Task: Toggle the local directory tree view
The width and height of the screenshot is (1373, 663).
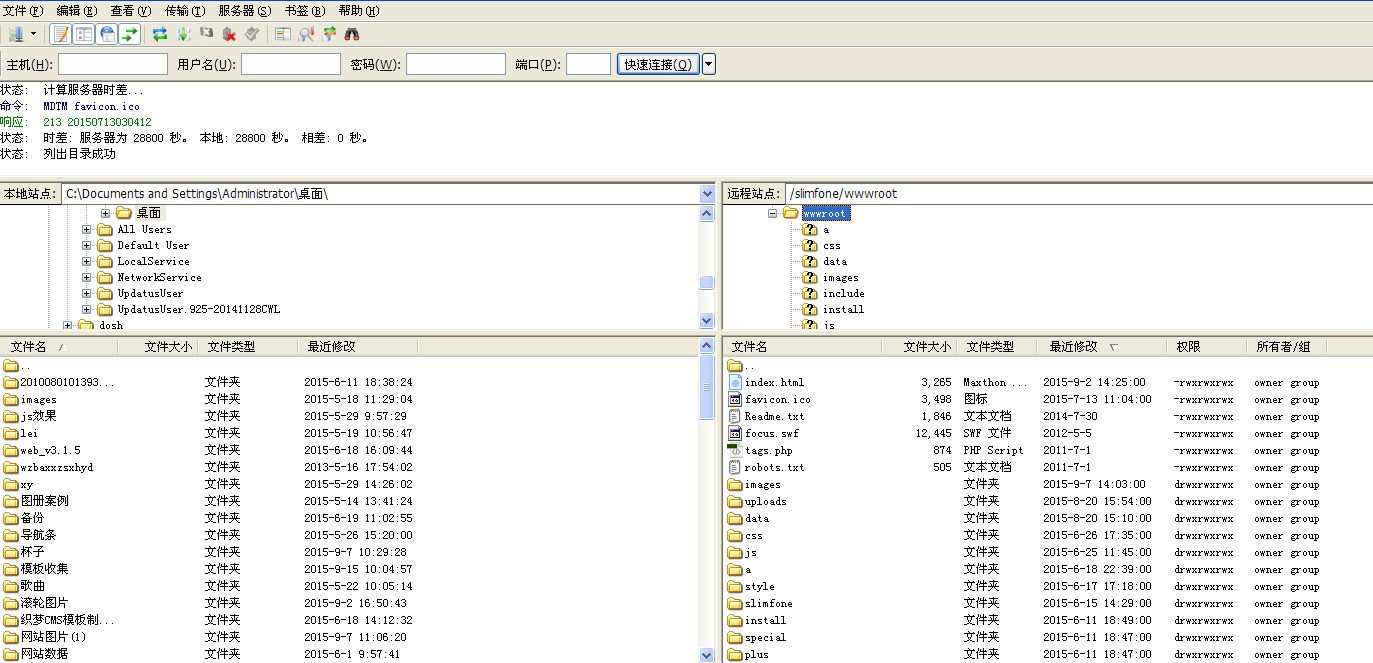Action: tap(84, 34)
